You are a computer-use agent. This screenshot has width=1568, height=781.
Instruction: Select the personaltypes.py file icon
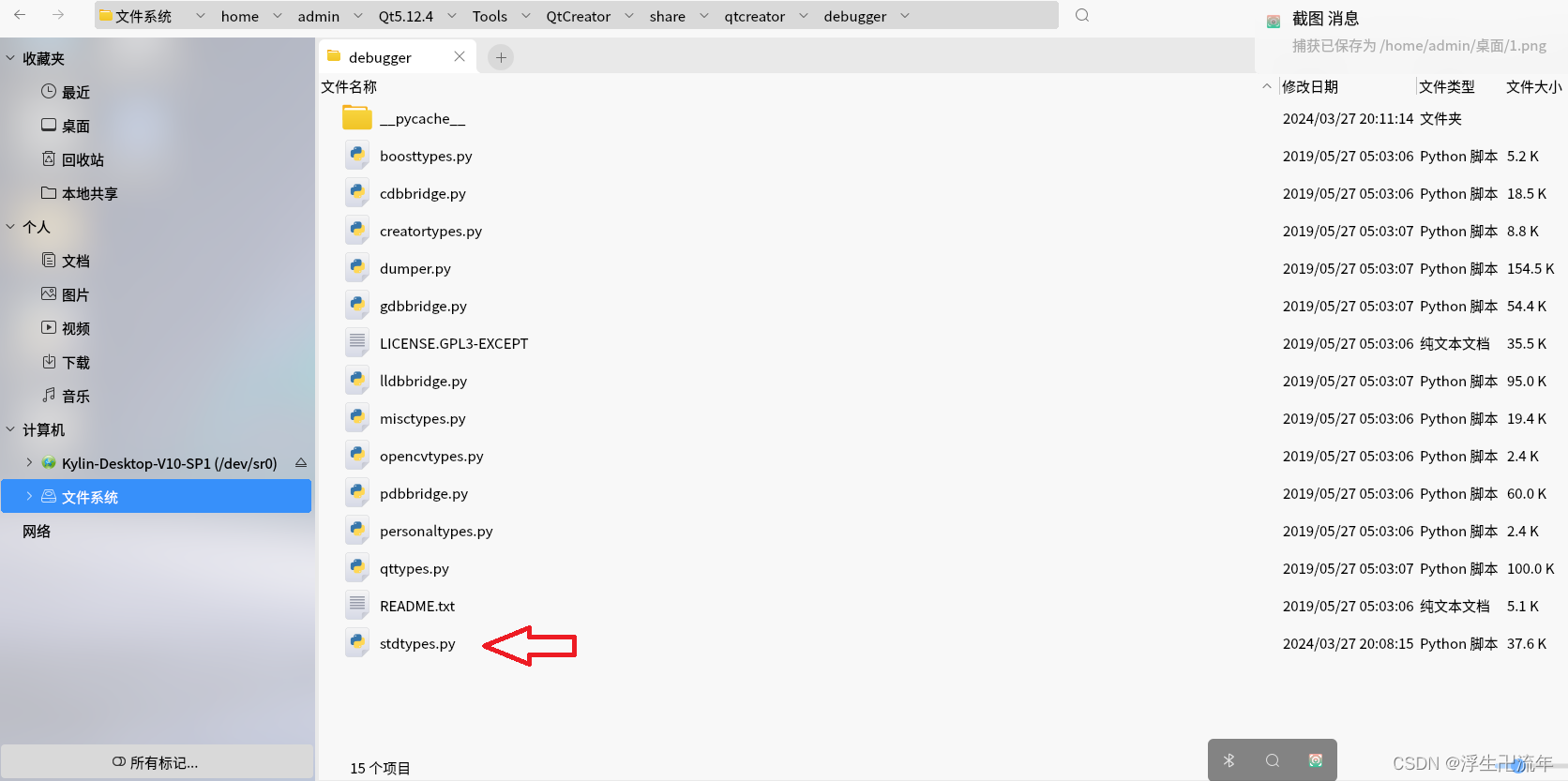tap(357, 531)
